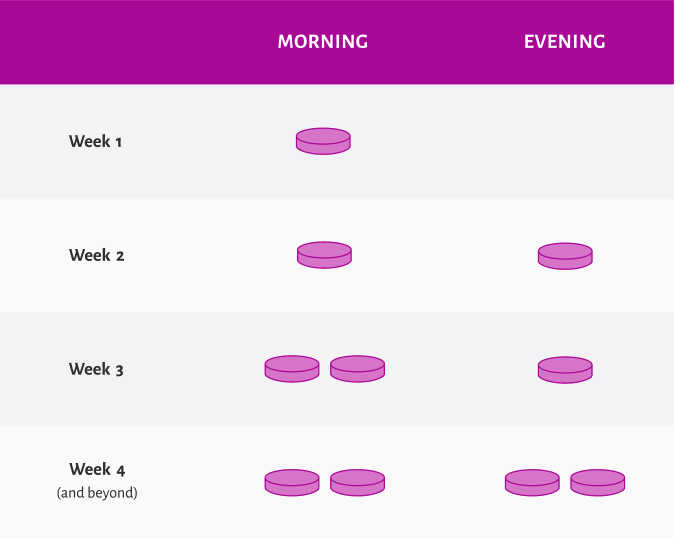Viewport: 675px width, 539px height.
Task: Select the first Week 4 morning pill
Action: point(292,483)
